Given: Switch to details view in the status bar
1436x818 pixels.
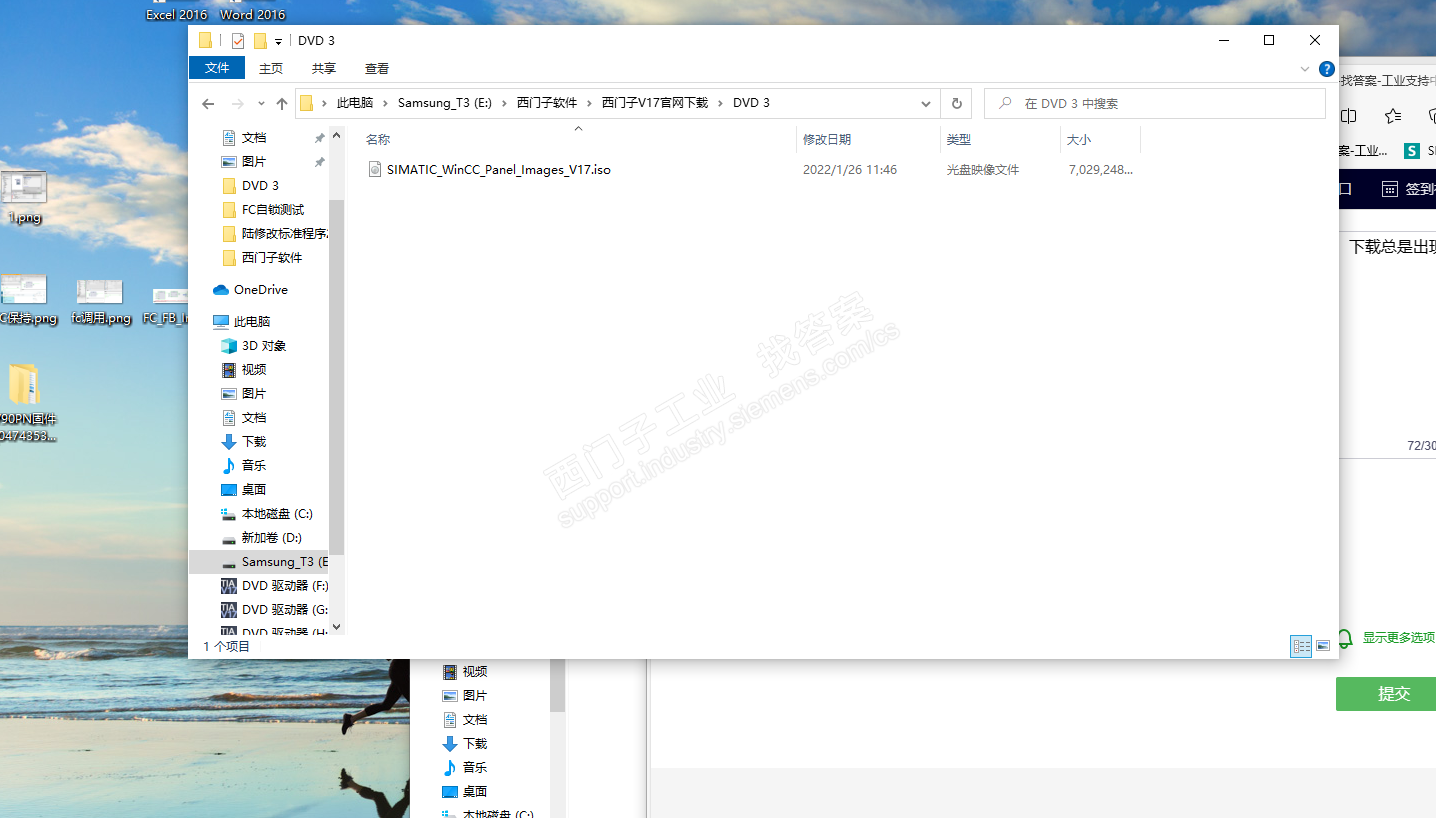Looking at the screenshot, I should click(x=1301, y=646).
